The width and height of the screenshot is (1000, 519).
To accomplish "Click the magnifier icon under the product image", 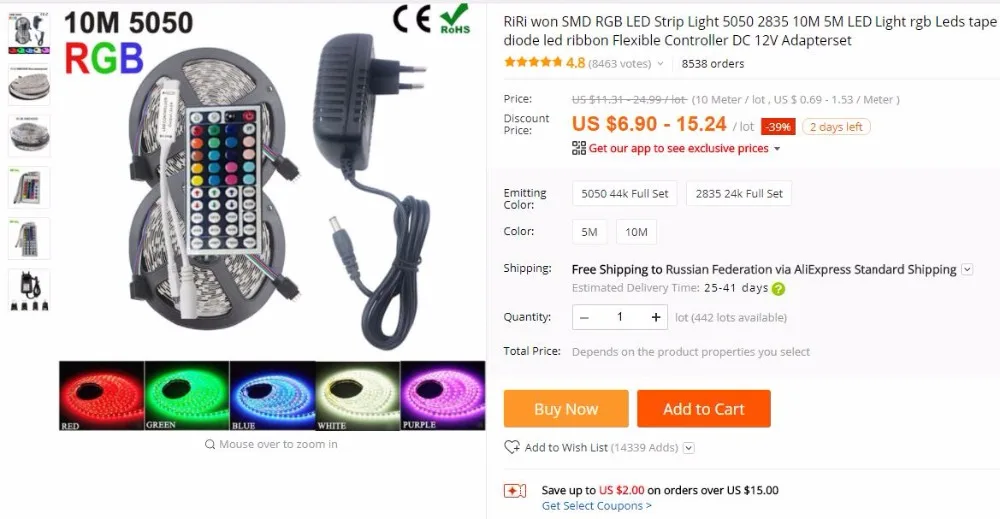I will click(x=210, y=444).
